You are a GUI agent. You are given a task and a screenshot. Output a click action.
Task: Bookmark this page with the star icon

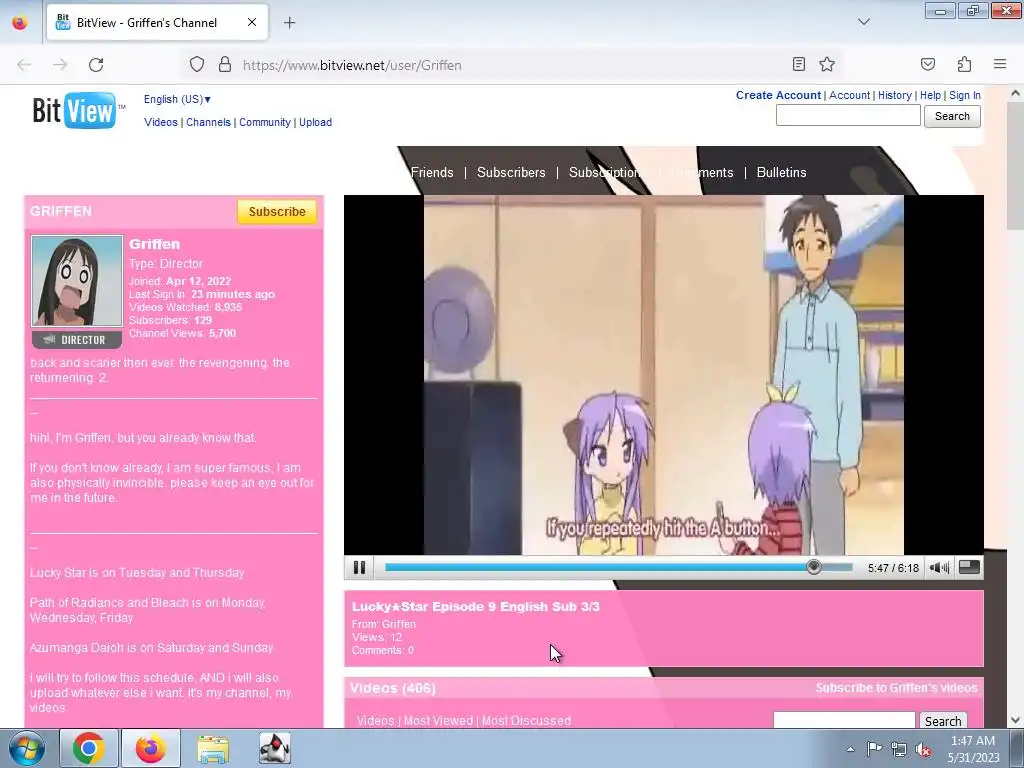coord(827,64)
